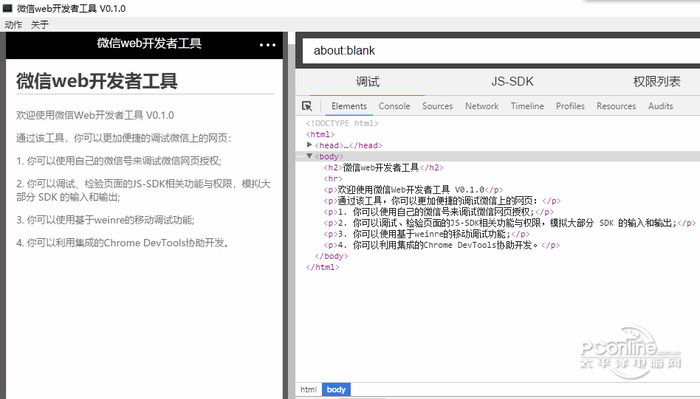
Task: Collapse the body element node
Action: [309, 156]
